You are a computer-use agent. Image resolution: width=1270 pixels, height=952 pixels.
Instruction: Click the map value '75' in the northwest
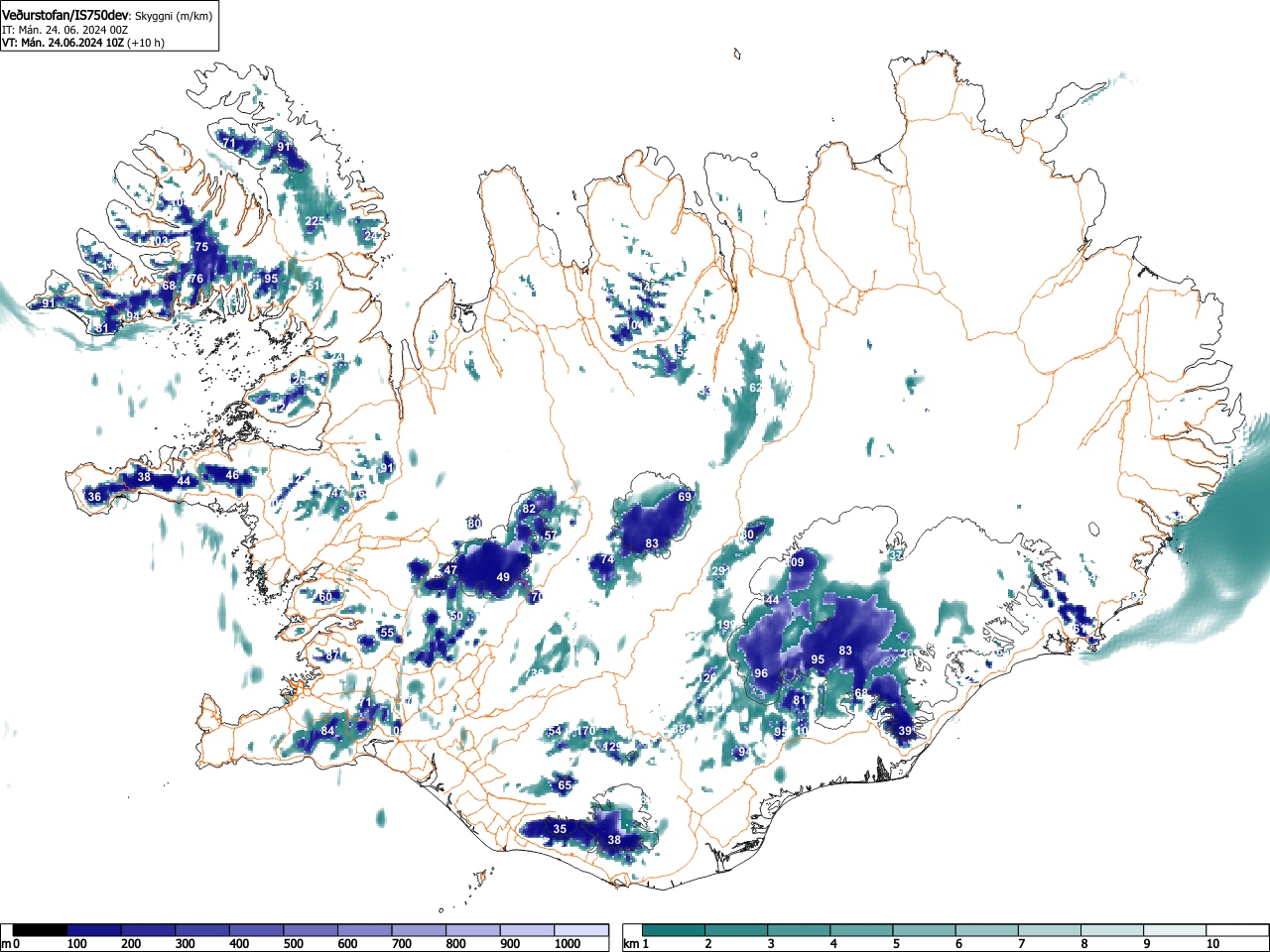point(201,247)
